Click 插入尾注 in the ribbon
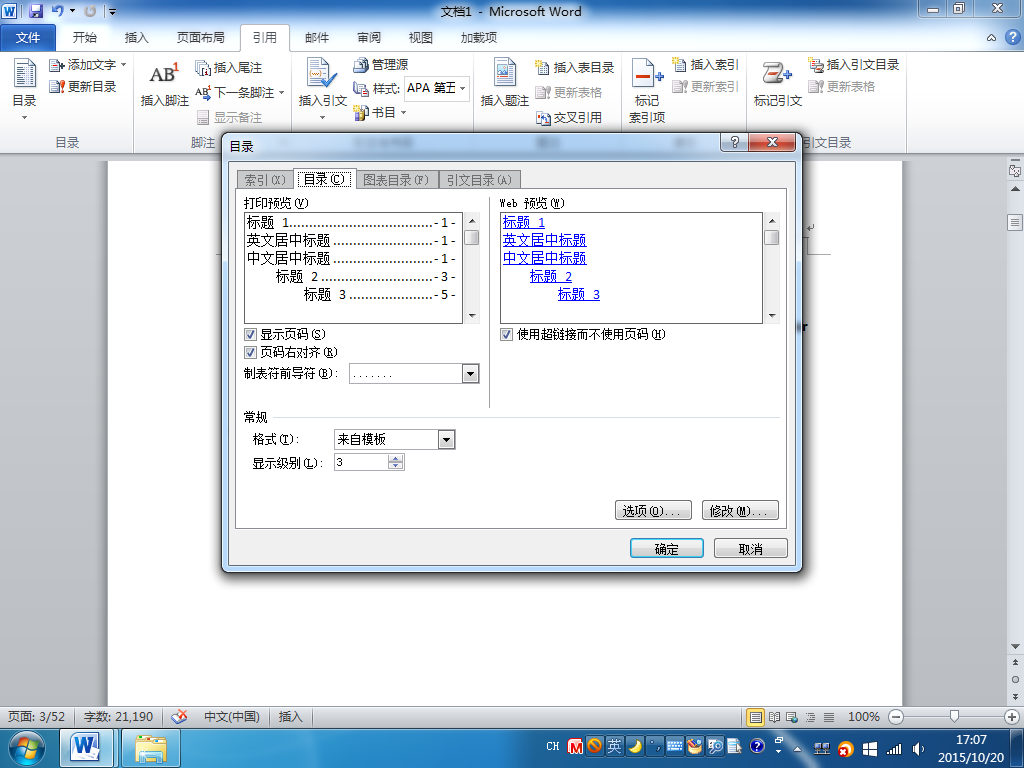 click(229, 68)
